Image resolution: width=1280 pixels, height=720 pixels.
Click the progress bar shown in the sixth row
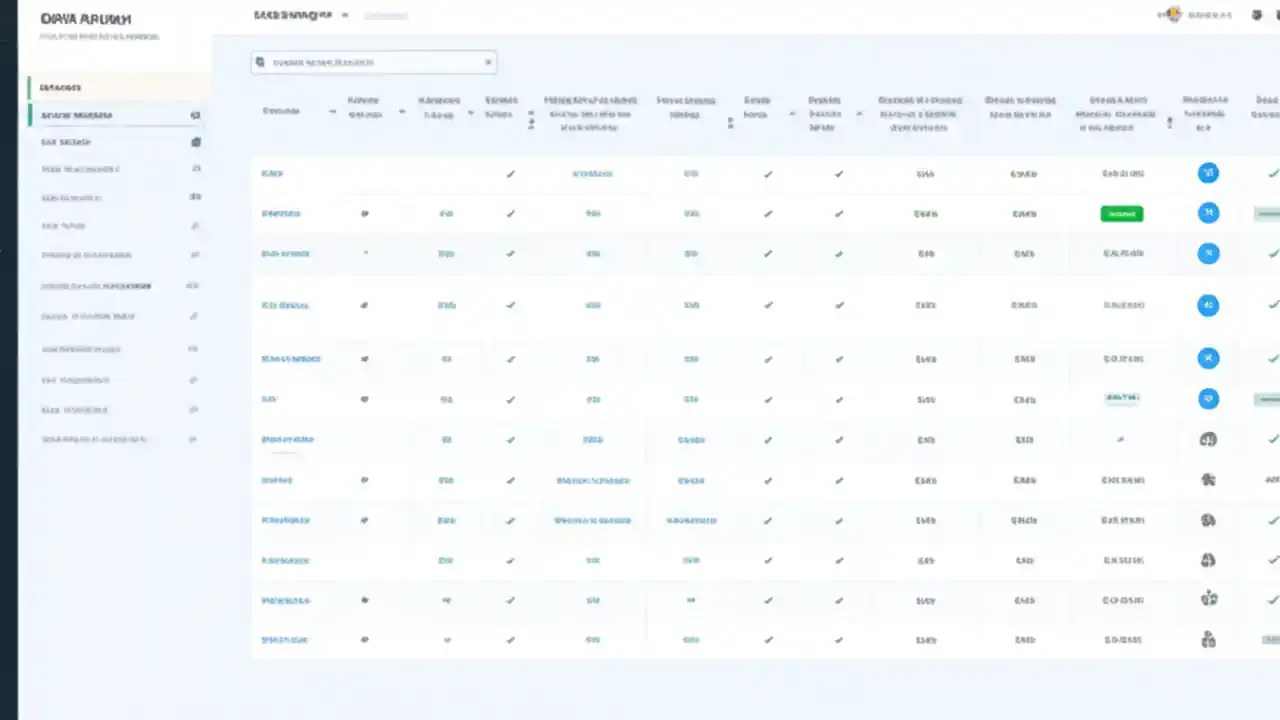coord(1121,398)
